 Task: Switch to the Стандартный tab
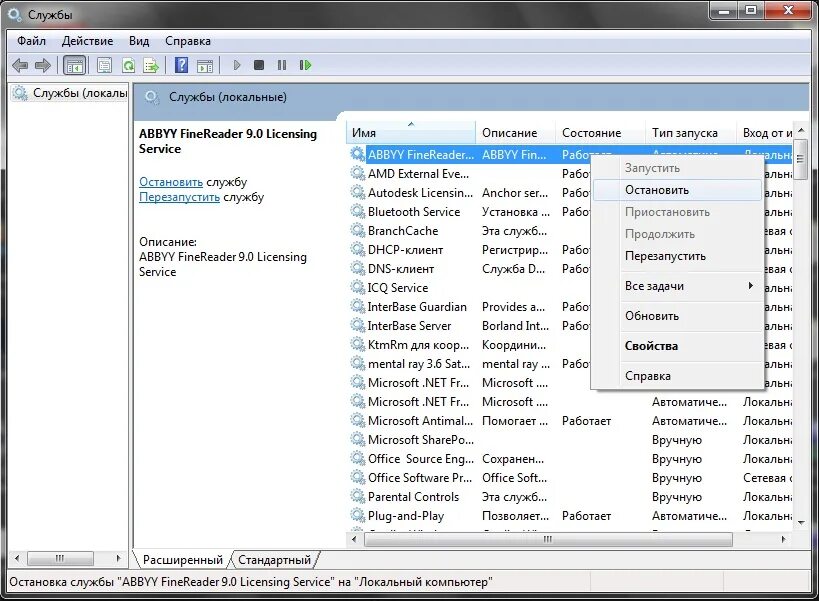(x=274, y=560)
